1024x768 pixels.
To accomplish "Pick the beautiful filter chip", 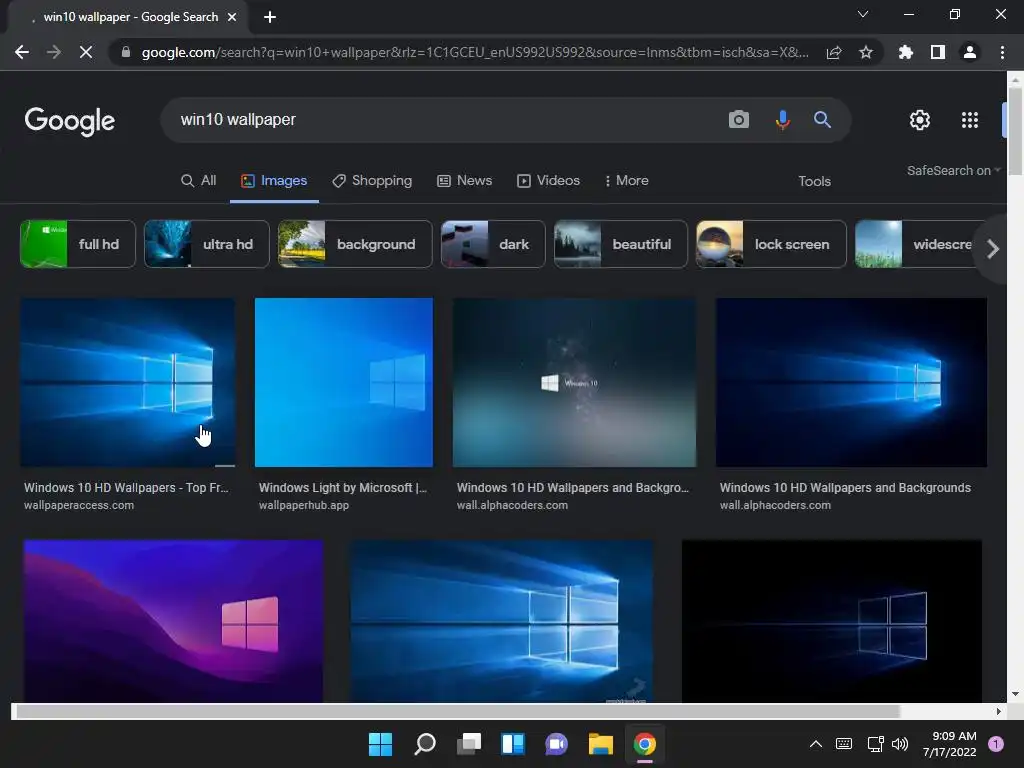I will coord(620,244).
